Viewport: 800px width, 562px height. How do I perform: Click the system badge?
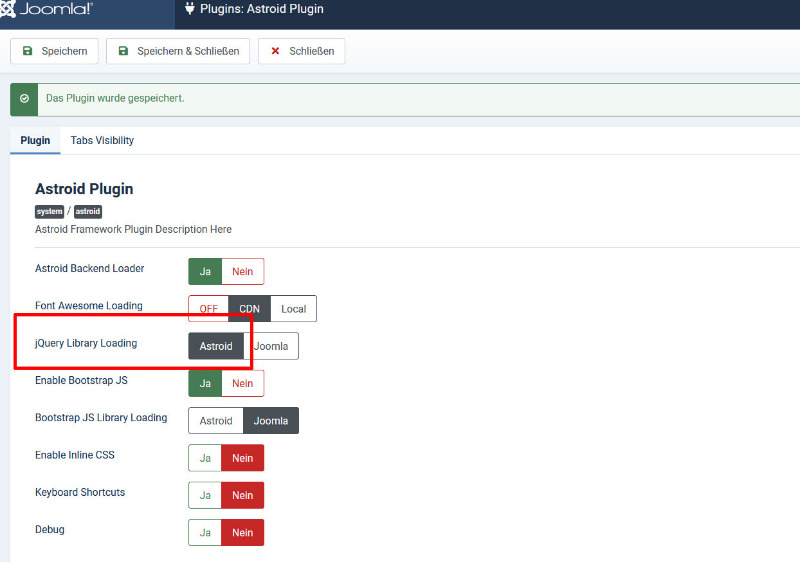[x=49, y=211]
